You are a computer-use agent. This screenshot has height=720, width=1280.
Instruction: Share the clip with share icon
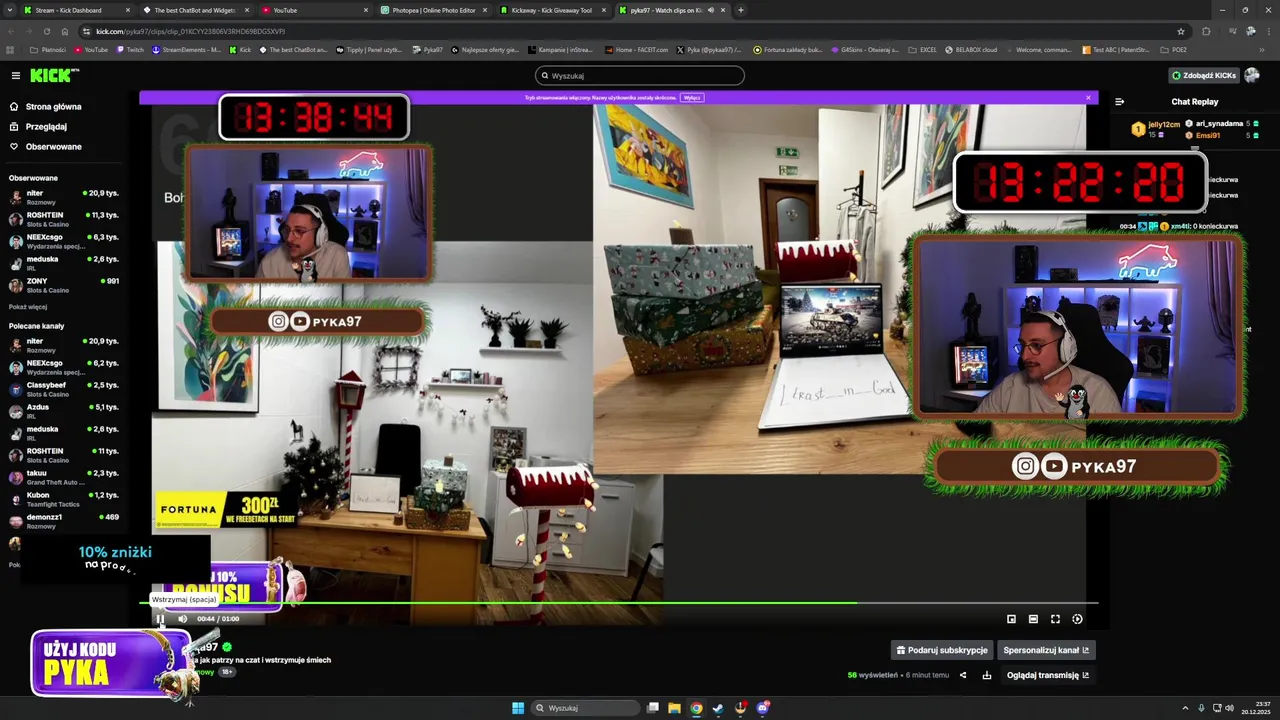[x=963, y=675]
